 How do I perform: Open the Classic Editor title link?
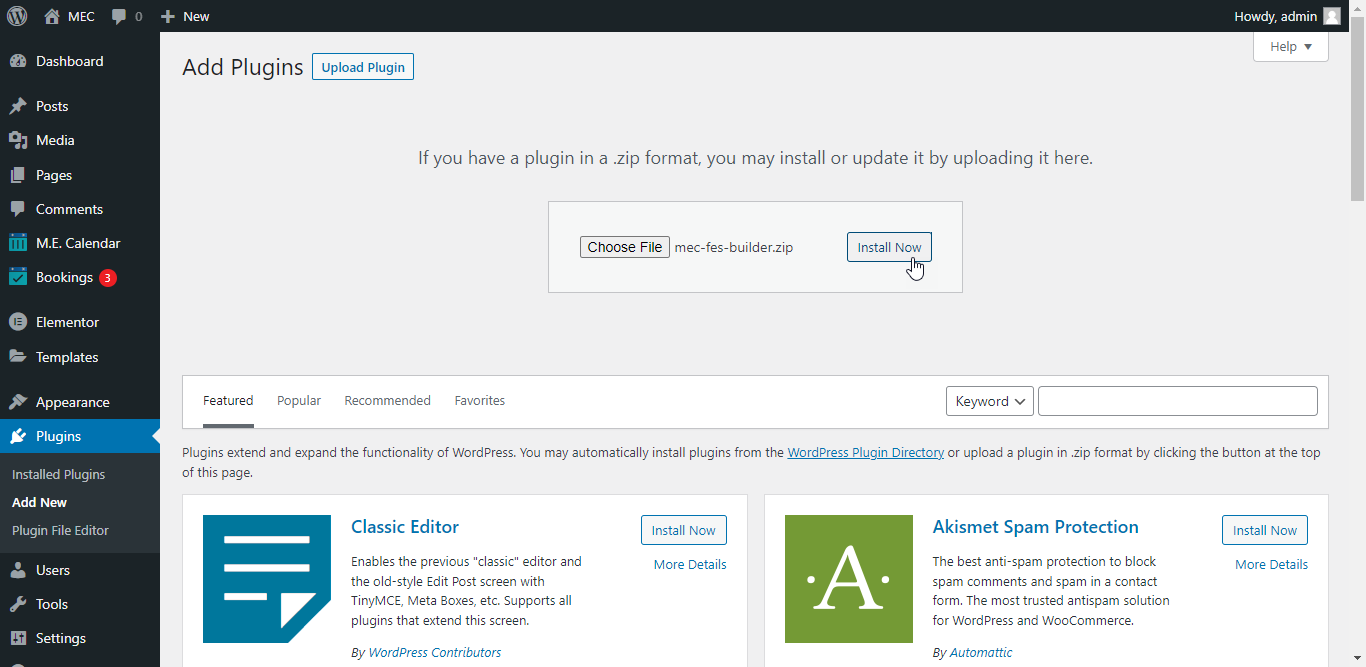(405, 526)
